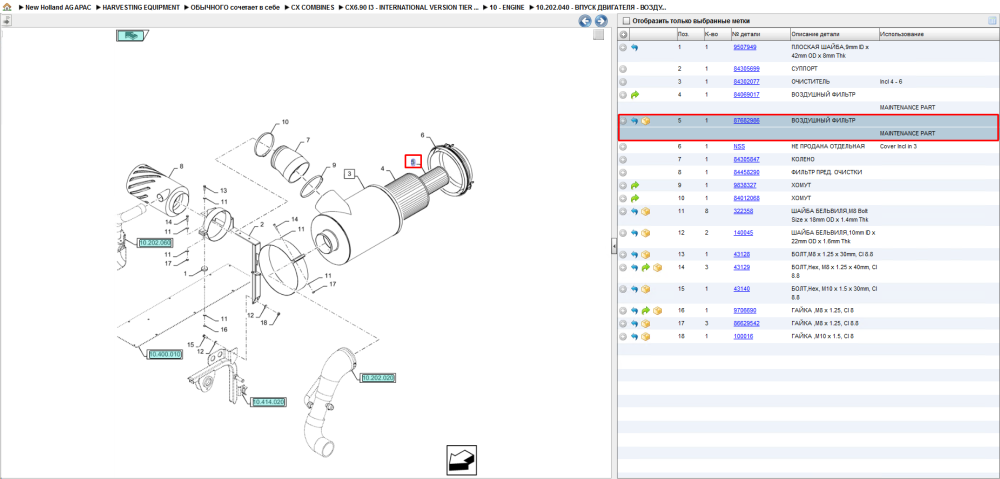Click the 10.414.020 reference label in the diagram
1000x479 pixels.
[268, 402]
